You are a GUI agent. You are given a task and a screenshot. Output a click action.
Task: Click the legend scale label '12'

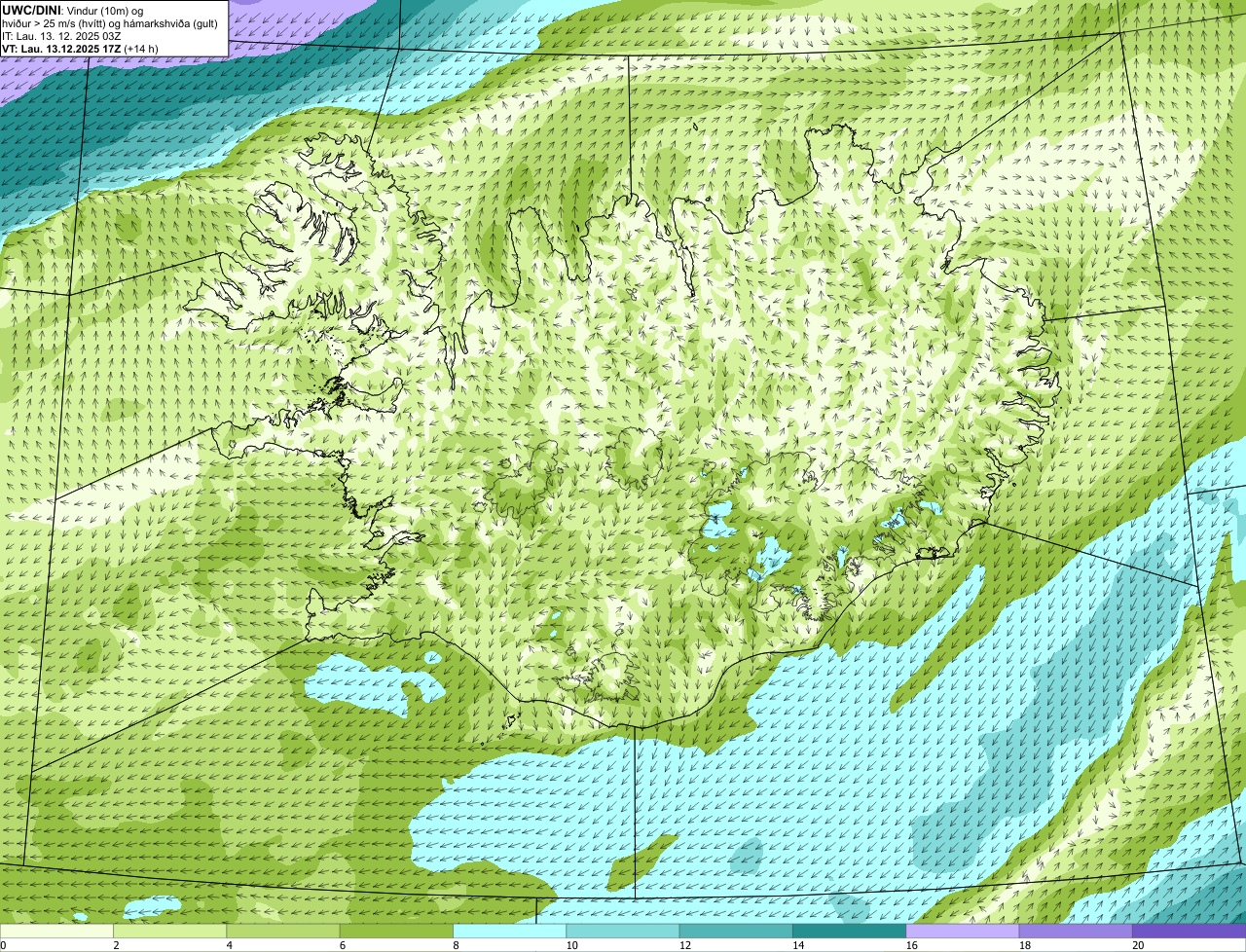tap(684, 945)
